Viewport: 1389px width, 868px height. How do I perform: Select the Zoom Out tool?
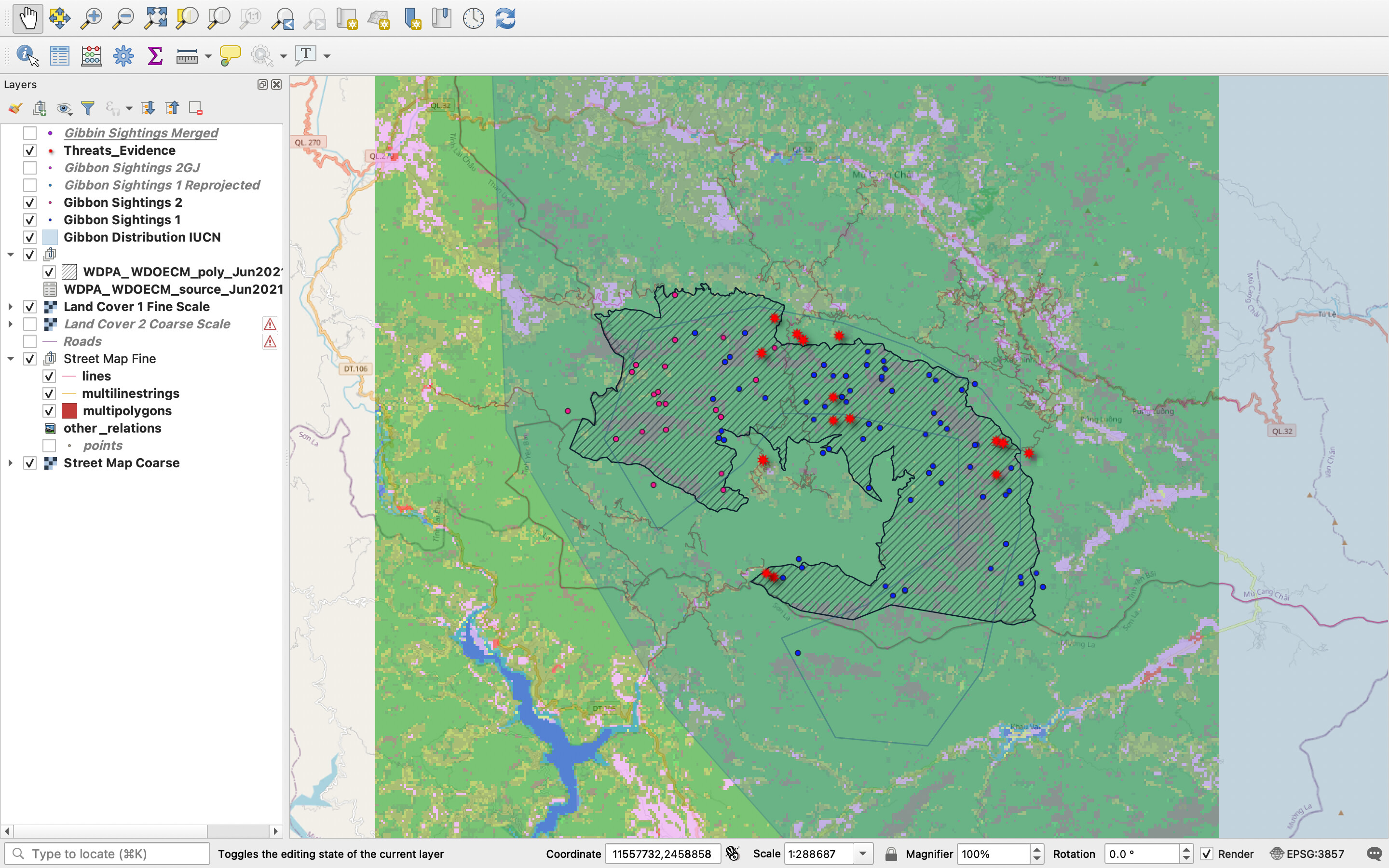(x=123, y=18)
